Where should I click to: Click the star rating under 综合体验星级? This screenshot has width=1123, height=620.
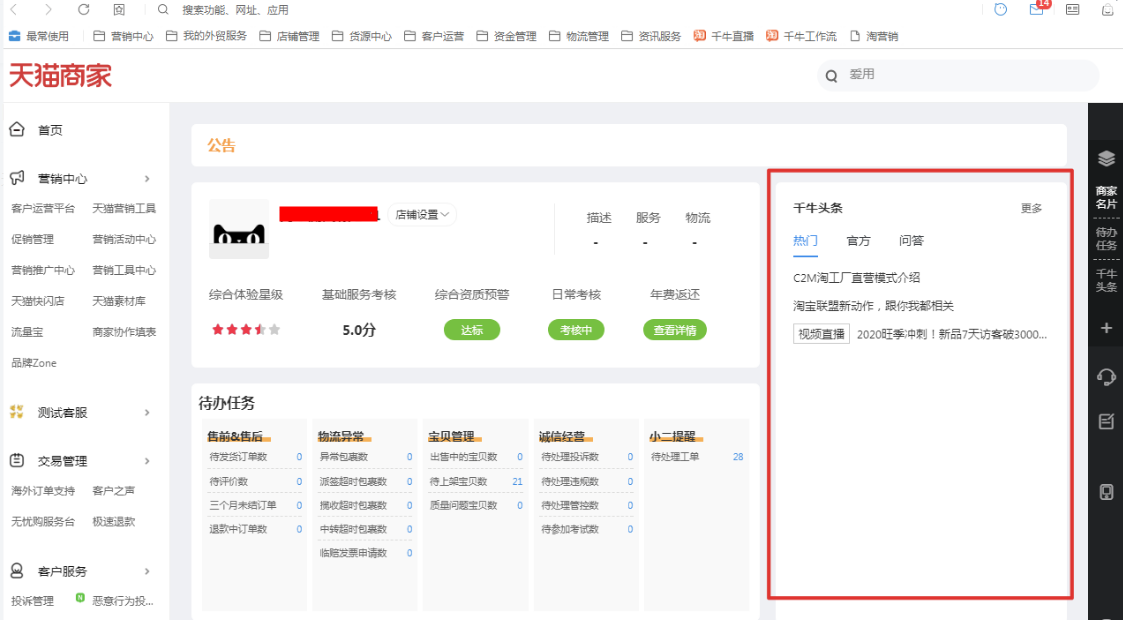246,329
